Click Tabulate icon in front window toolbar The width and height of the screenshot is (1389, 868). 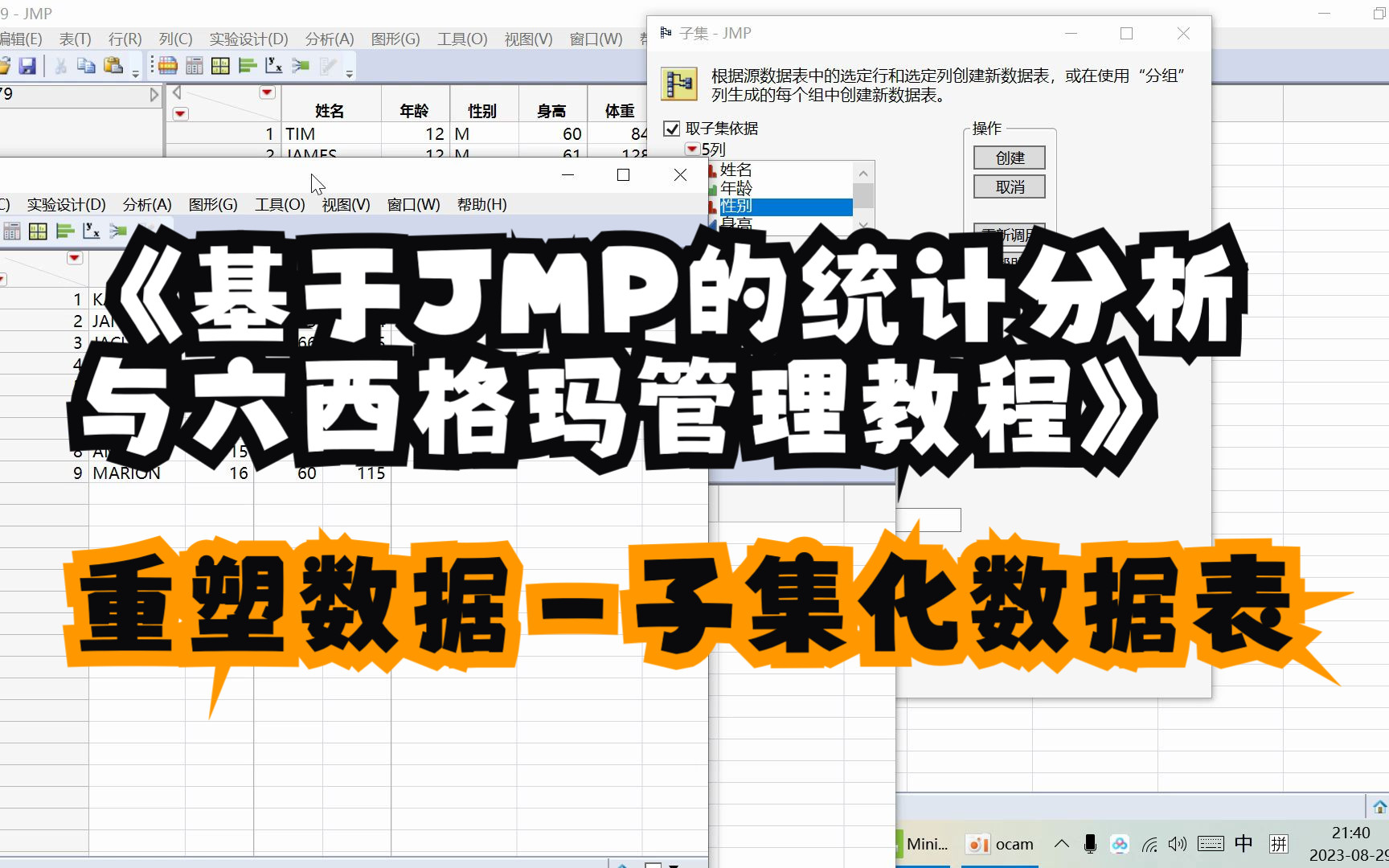tap(11, 231)
